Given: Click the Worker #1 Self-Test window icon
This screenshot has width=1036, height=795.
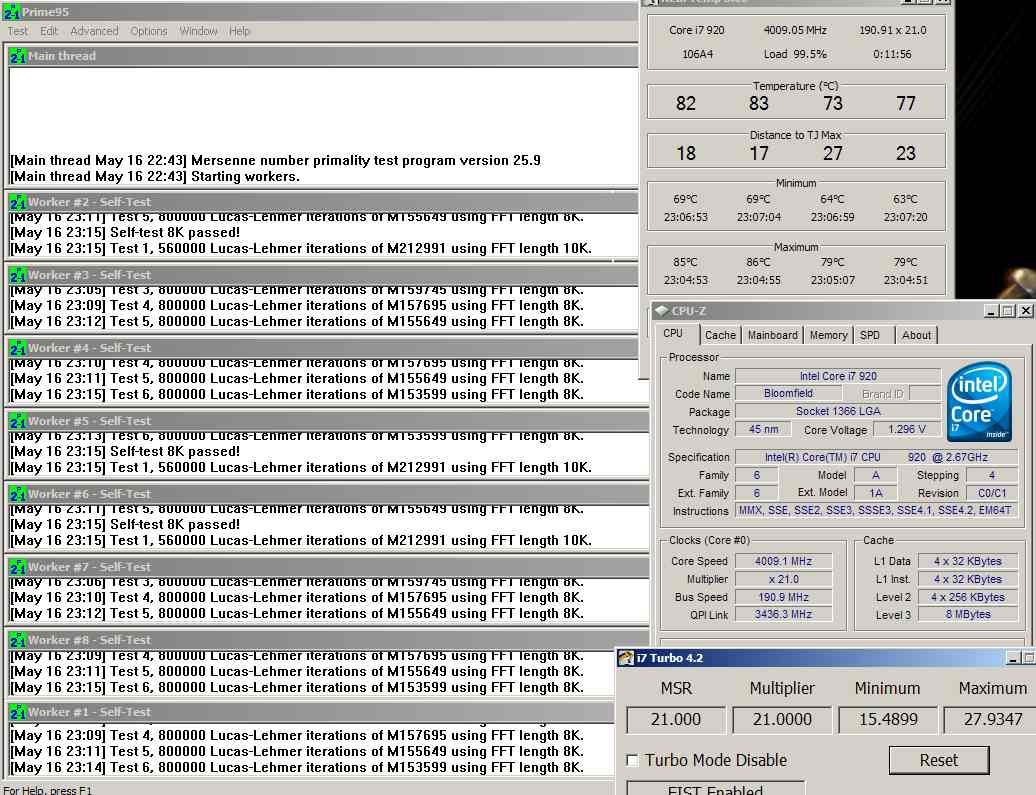Looking at the screenshot, I should click(18, 712).
